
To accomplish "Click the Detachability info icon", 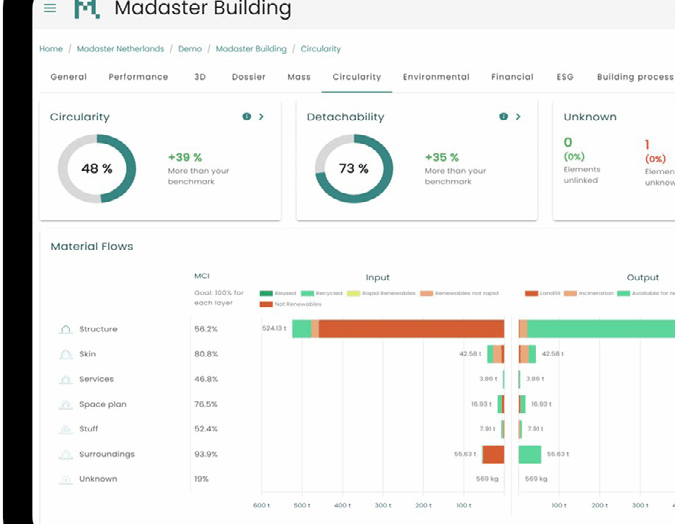I will [x=504, y=117].
